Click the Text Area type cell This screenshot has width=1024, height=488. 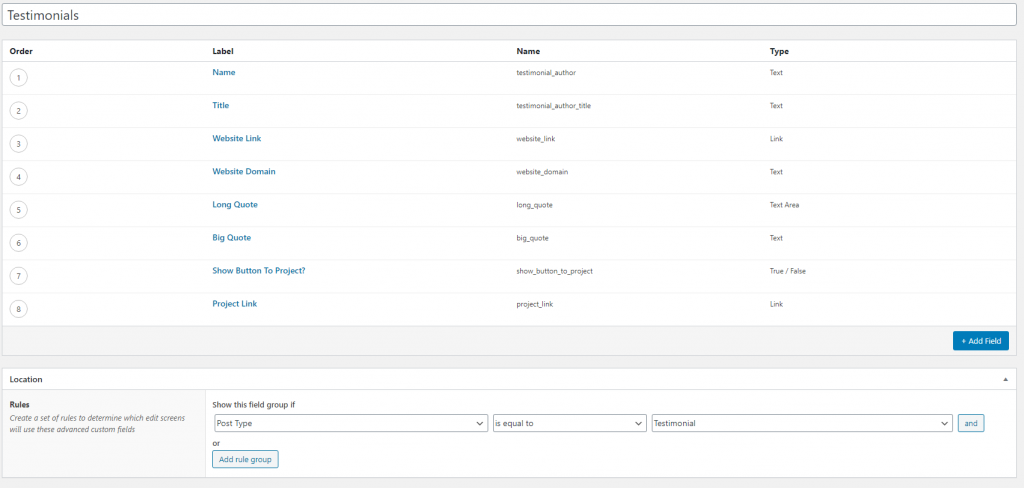(x=784, y=204)
